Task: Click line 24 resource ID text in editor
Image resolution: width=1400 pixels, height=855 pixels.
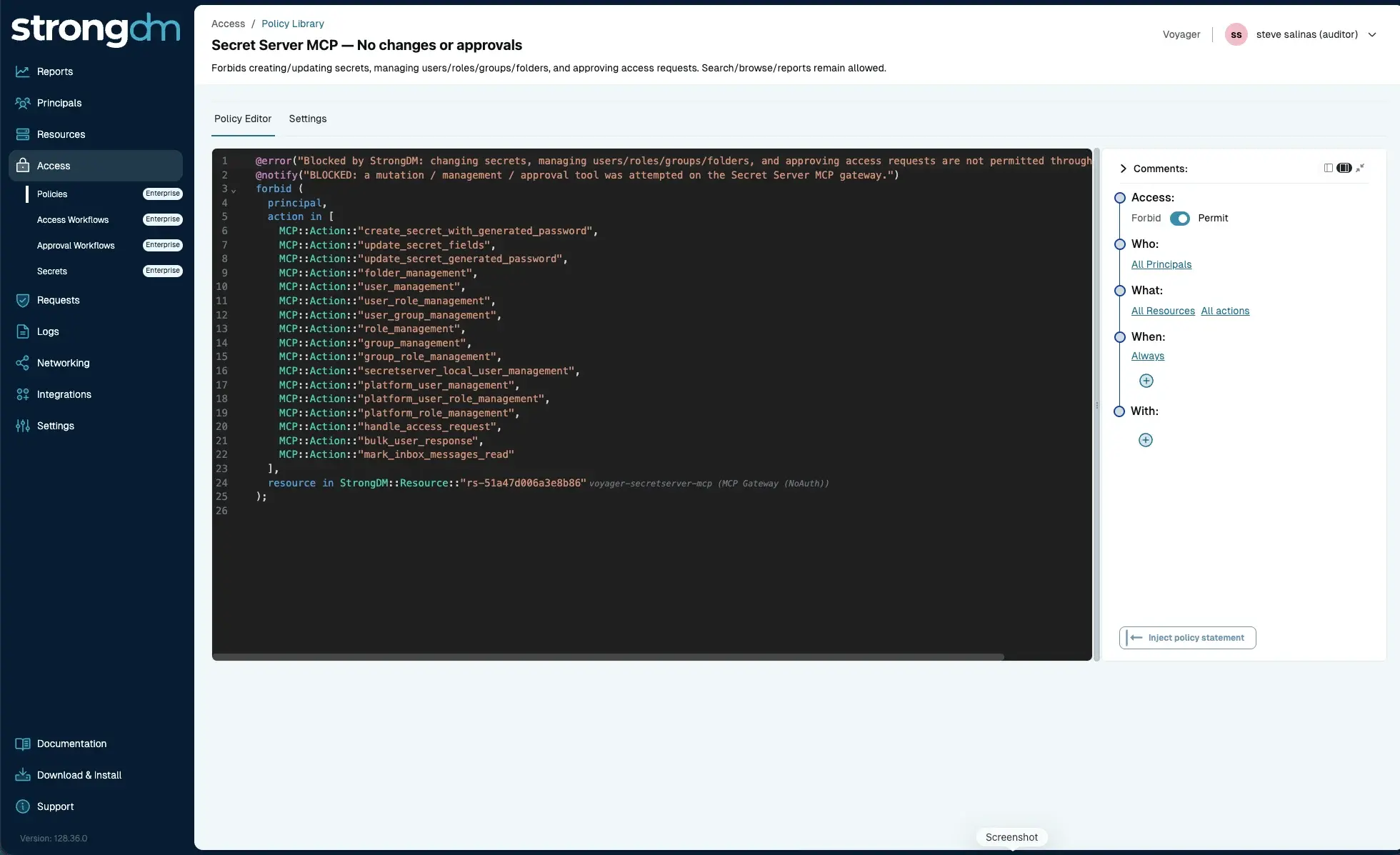Action: (523, 483)
